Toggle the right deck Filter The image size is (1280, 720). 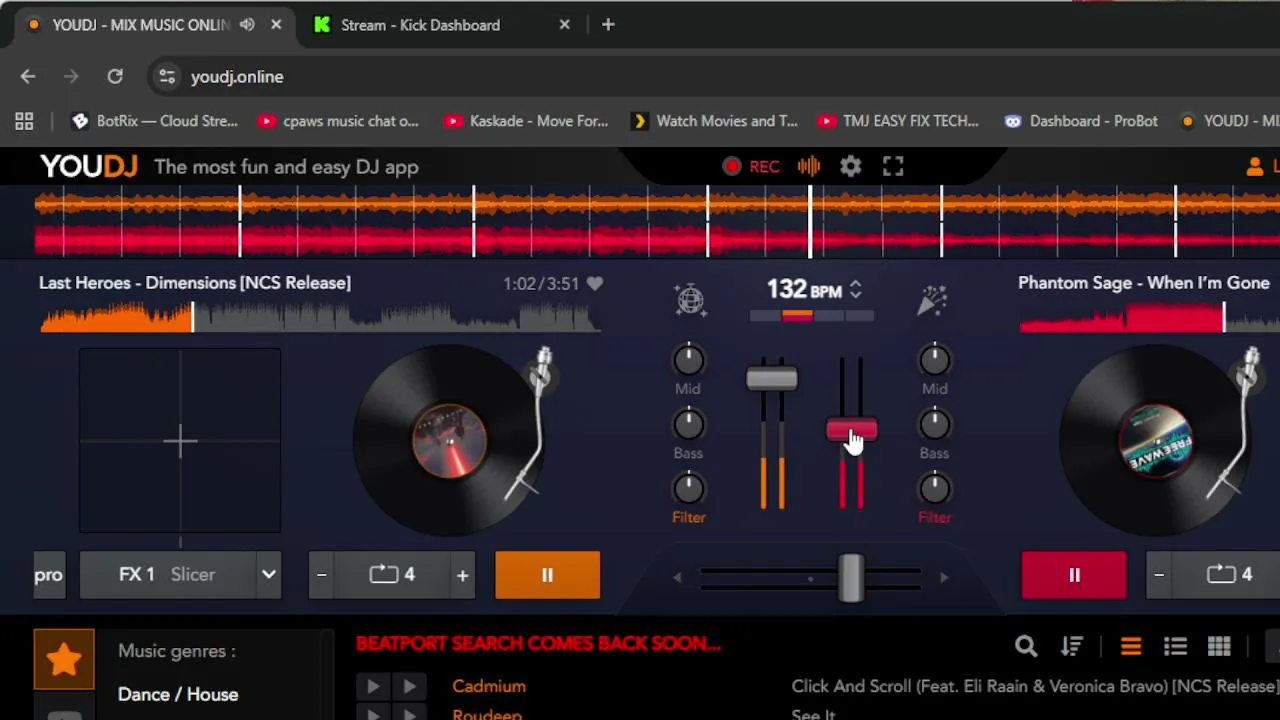pyautogui.click(x=935, y=517)
